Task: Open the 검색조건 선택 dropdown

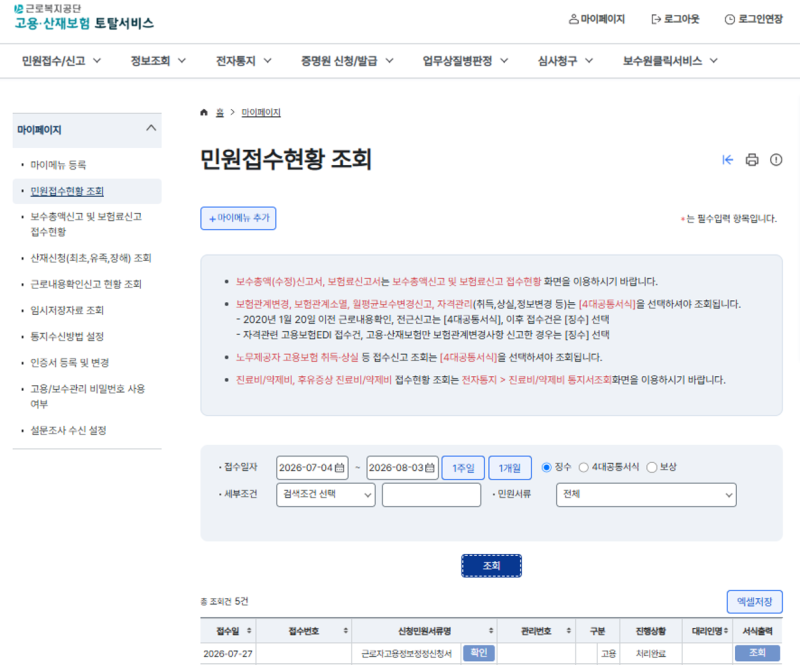Action: tap(326, 495)
